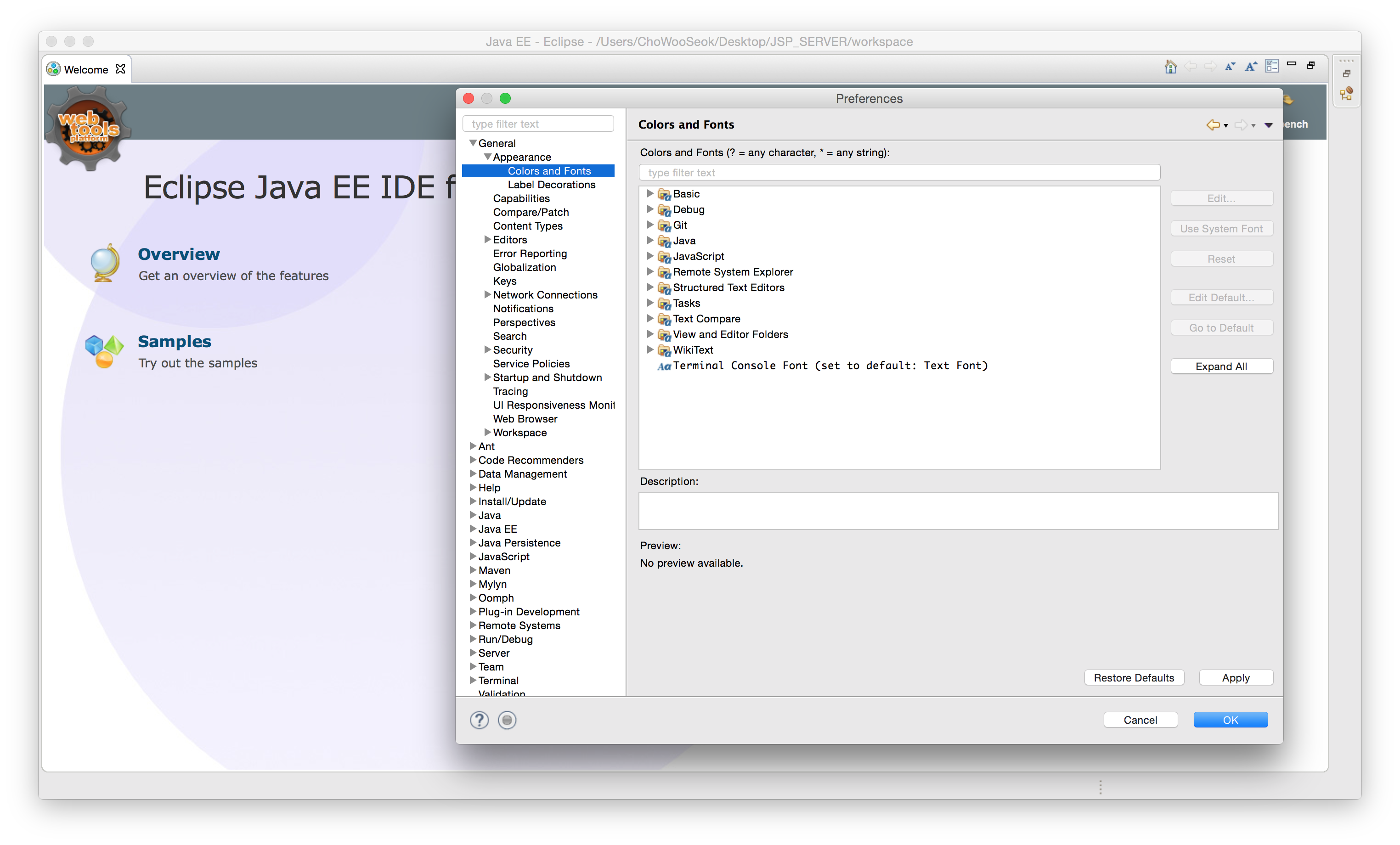Expand the Basic colors folder
The image size is (1400, 845).
650,194
